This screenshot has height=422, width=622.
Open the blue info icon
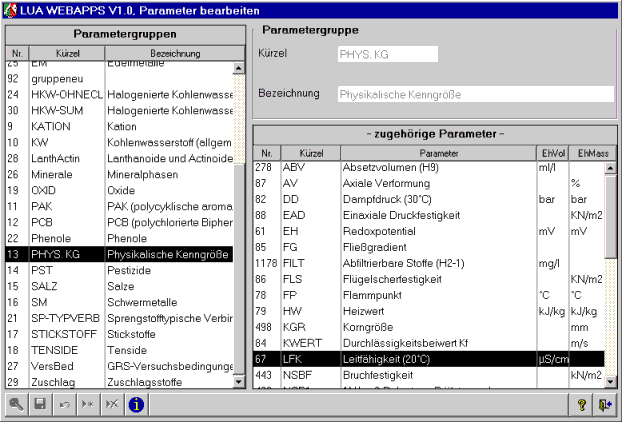(x=137, y=404)
